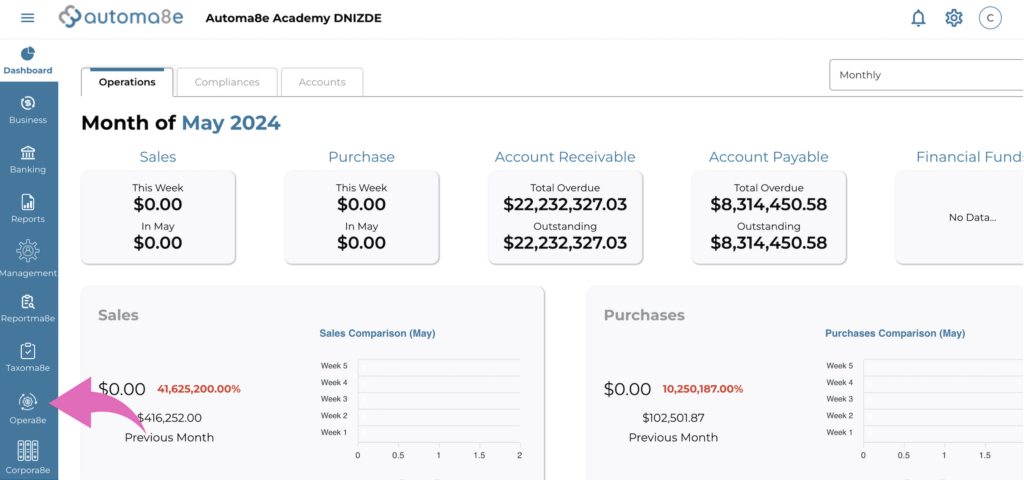The image size is (1024, 480).
Task: Open the Management sidebar icon
Action: click(x=28, y=258)
